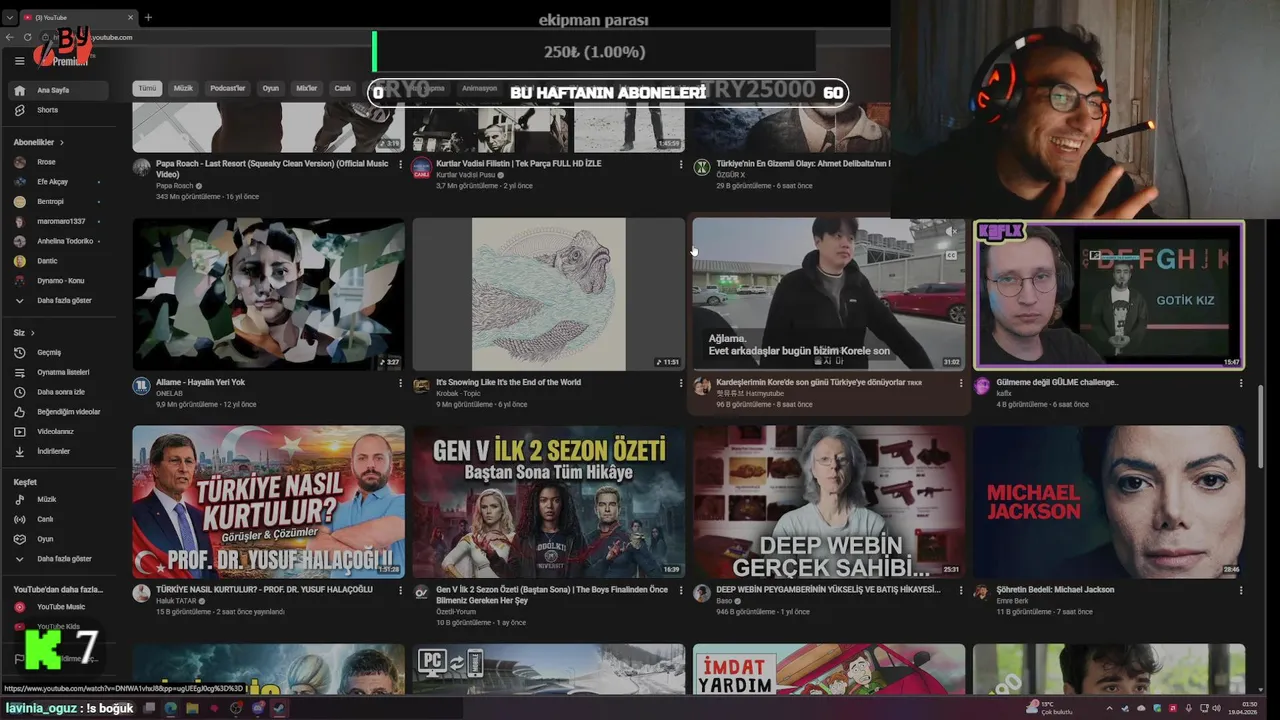Play Michael Jackson video thumbnail
1280x720 pixels.
[1109, 502]
